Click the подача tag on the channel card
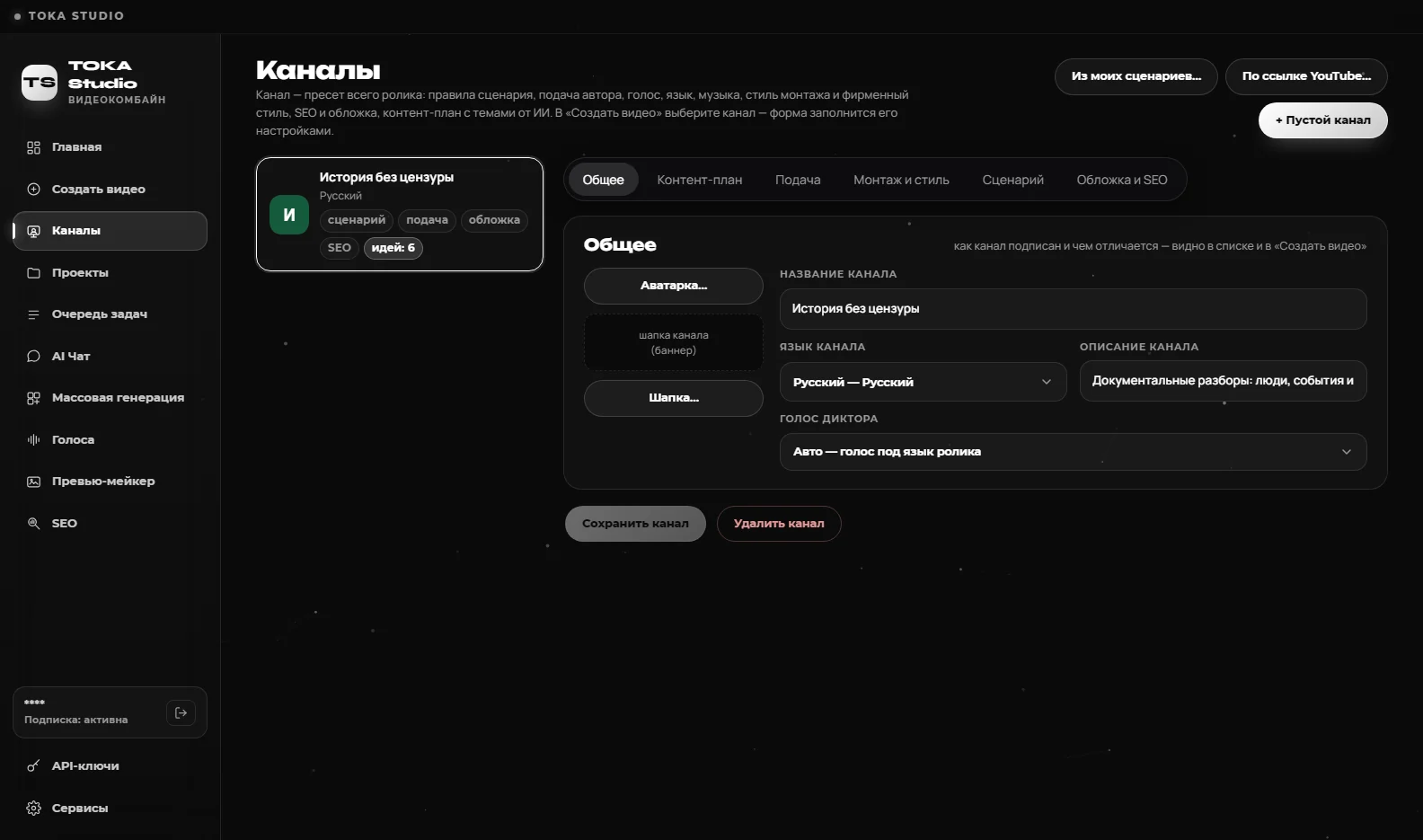 [427, 220]
